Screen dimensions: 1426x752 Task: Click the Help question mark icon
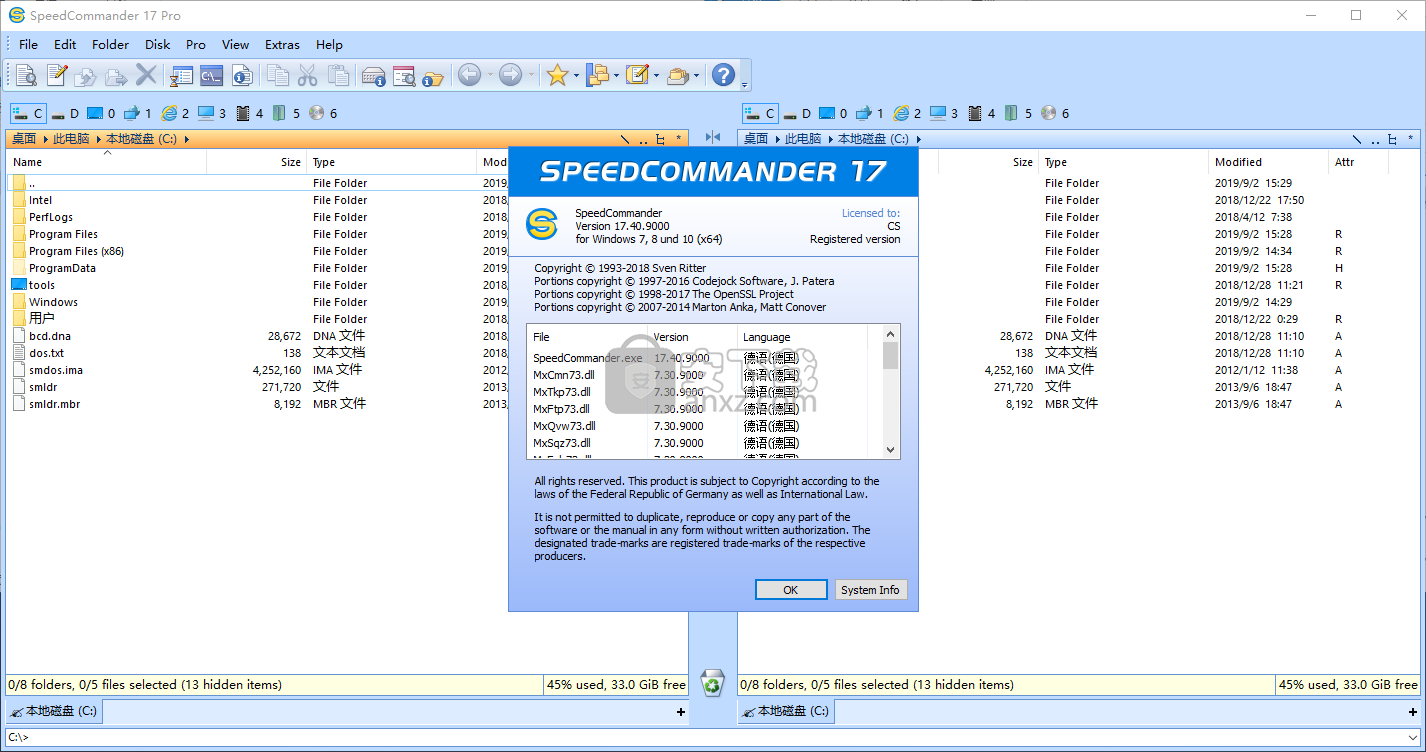point(723,75)
